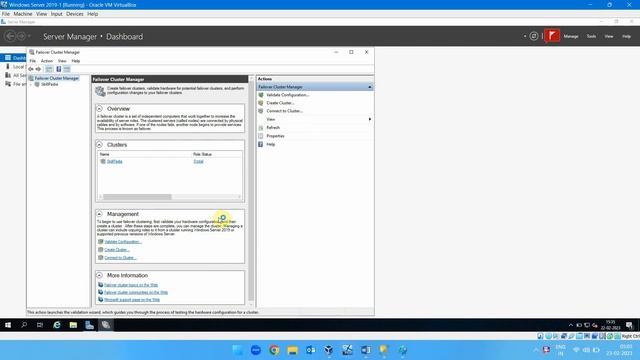640x360 pixels.
Task: Open VirtualBox Input menu
Action: 56,14
